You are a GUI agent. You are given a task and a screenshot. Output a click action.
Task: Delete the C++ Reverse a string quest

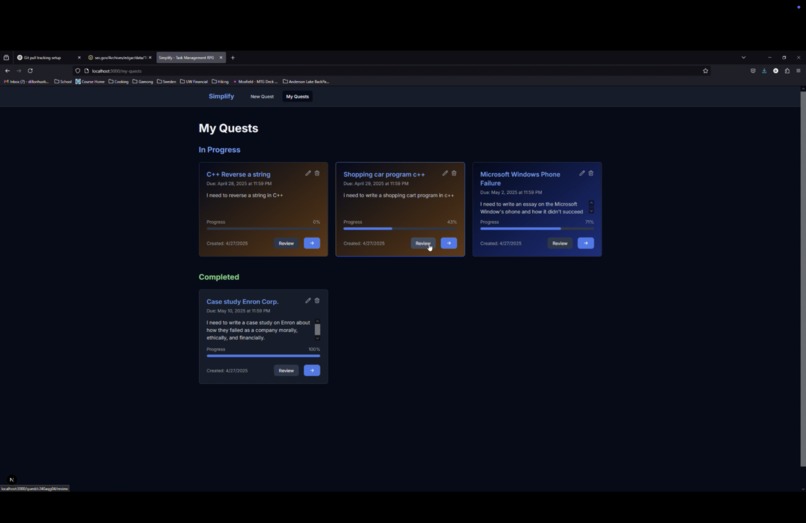pos(317,173)
